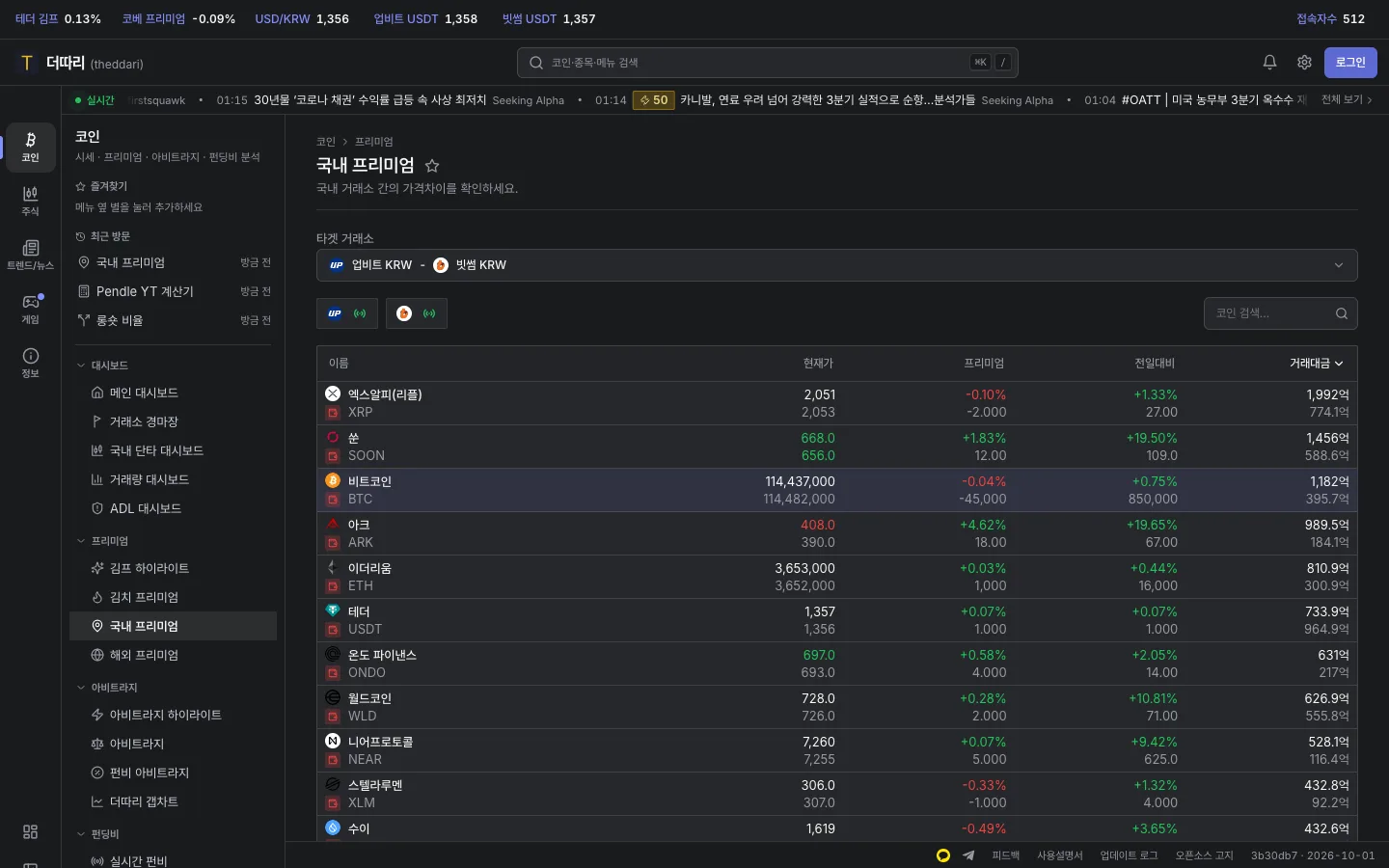This screenshot has width=1389, height=868.
Task: Toggle the Upbit live feed button
Action: coord(347,313)
